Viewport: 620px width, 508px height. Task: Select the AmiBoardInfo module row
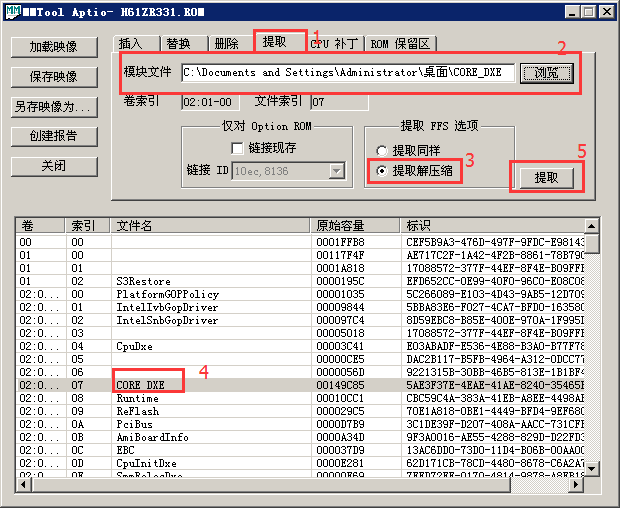coord(301,438)
